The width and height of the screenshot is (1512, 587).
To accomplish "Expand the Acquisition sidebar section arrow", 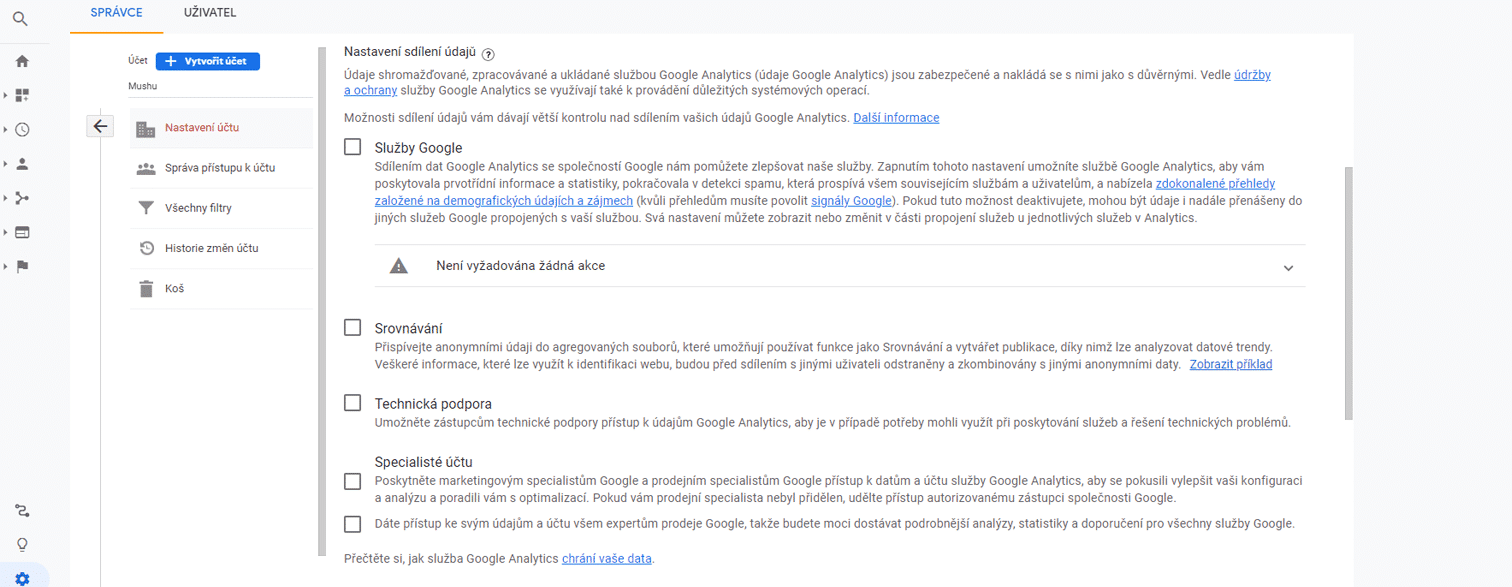I will coord(5,198).
